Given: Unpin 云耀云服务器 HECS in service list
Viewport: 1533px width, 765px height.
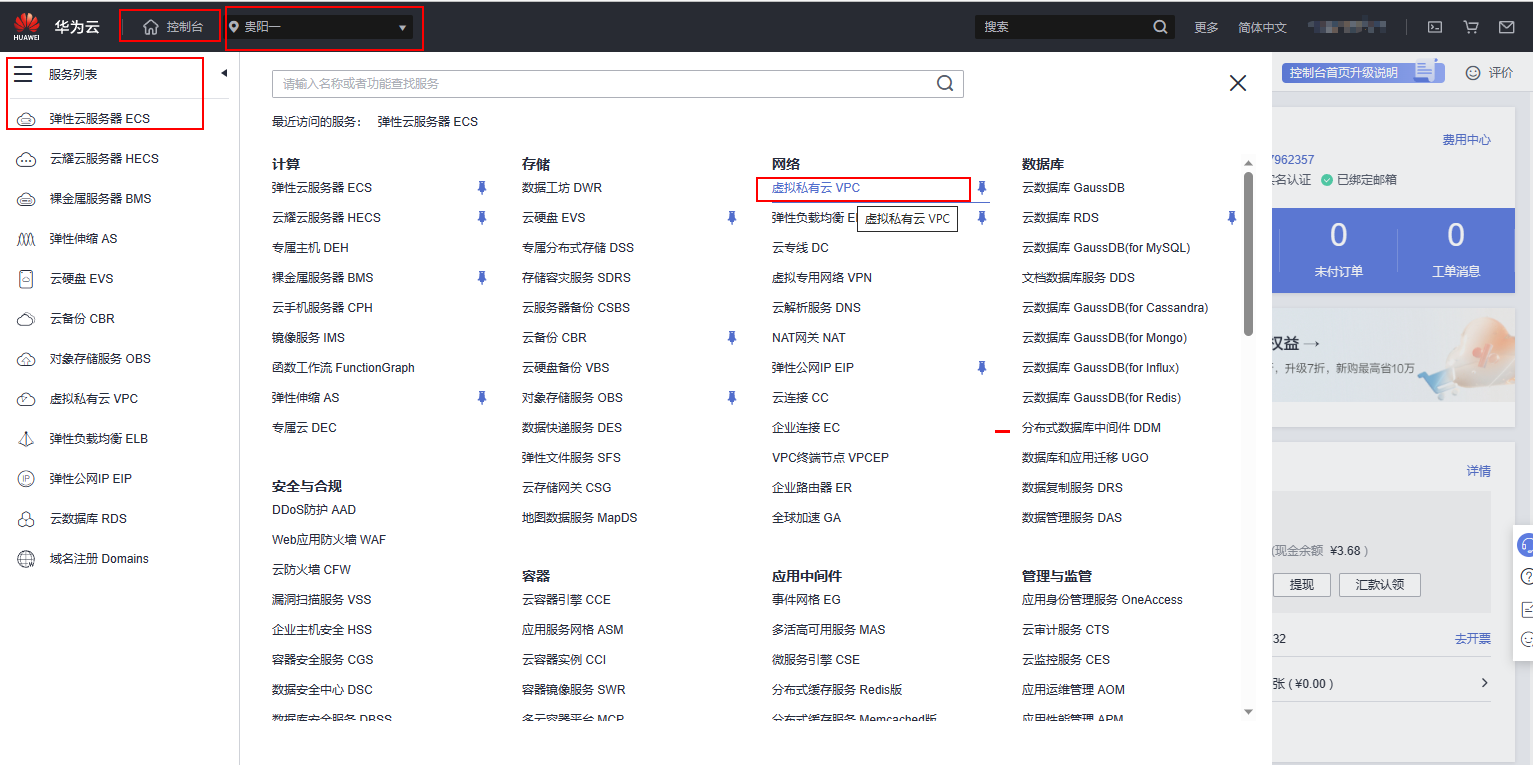Looking at the screenshot, I should (482, 218).
